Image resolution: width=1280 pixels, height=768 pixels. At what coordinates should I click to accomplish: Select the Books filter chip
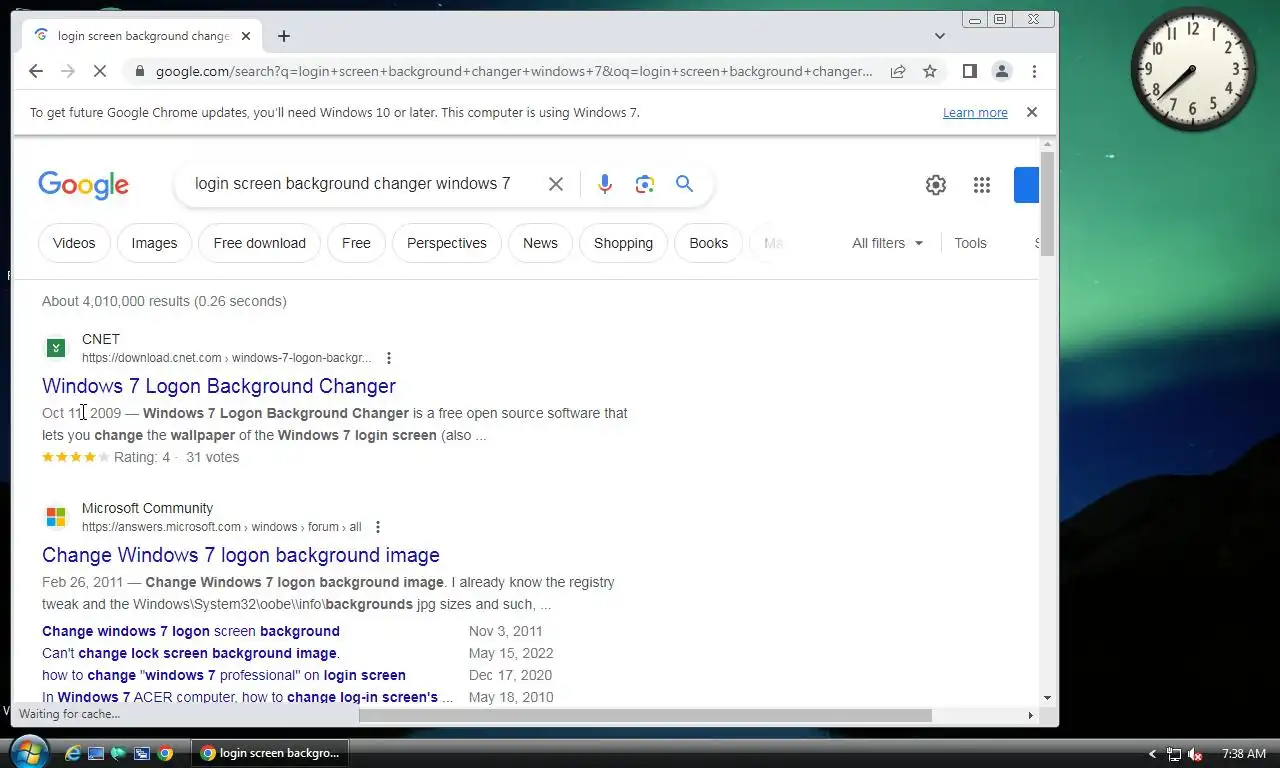(708, 243)
